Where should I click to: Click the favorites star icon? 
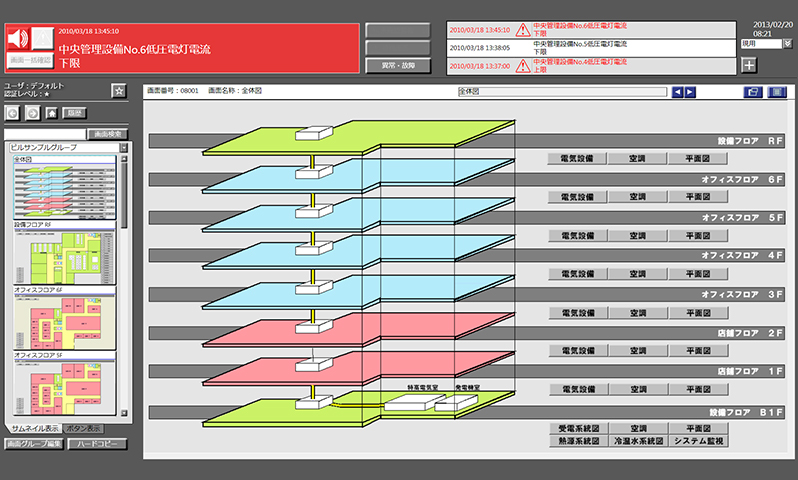click(x=119, y=91)
